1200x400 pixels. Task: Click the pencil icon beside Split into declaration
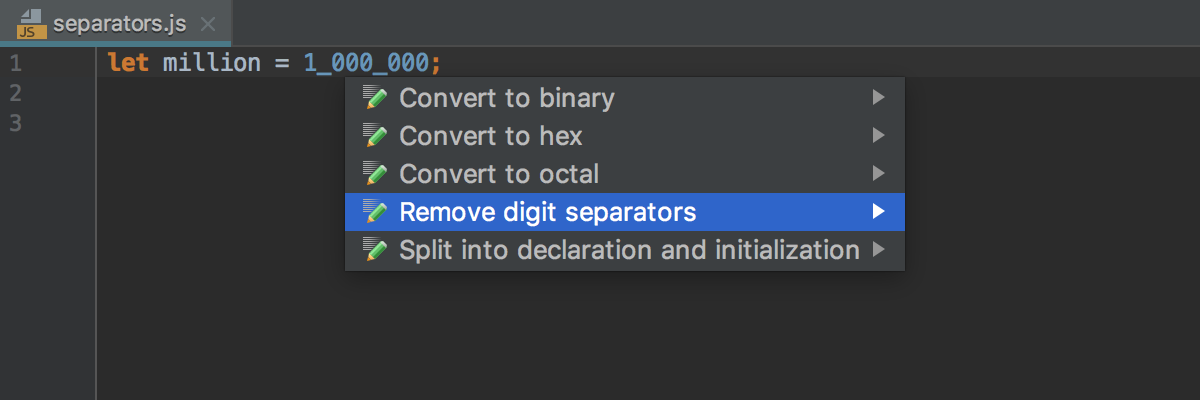click(376, 250)
